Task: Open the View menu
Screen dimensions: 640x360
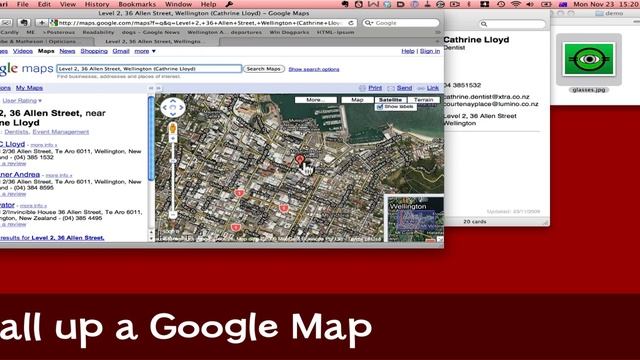Action: tap(68, 4)
